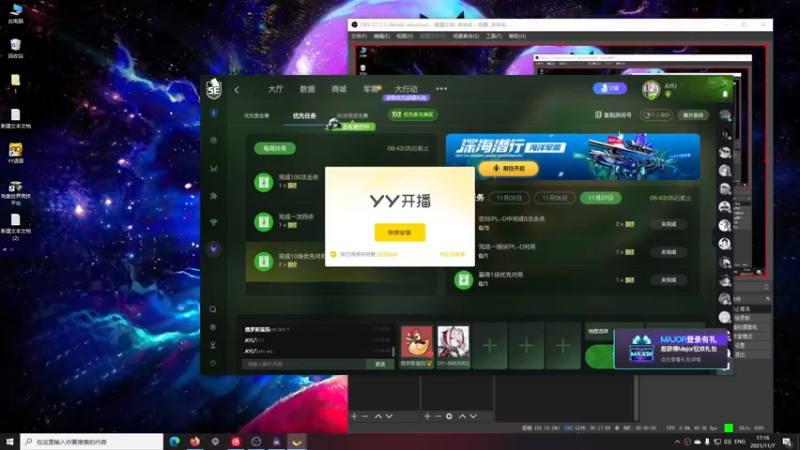Click the custom install link in YY dialog
Image resolution: width=800 pixels, height=450 pixels.
[452, 254]
